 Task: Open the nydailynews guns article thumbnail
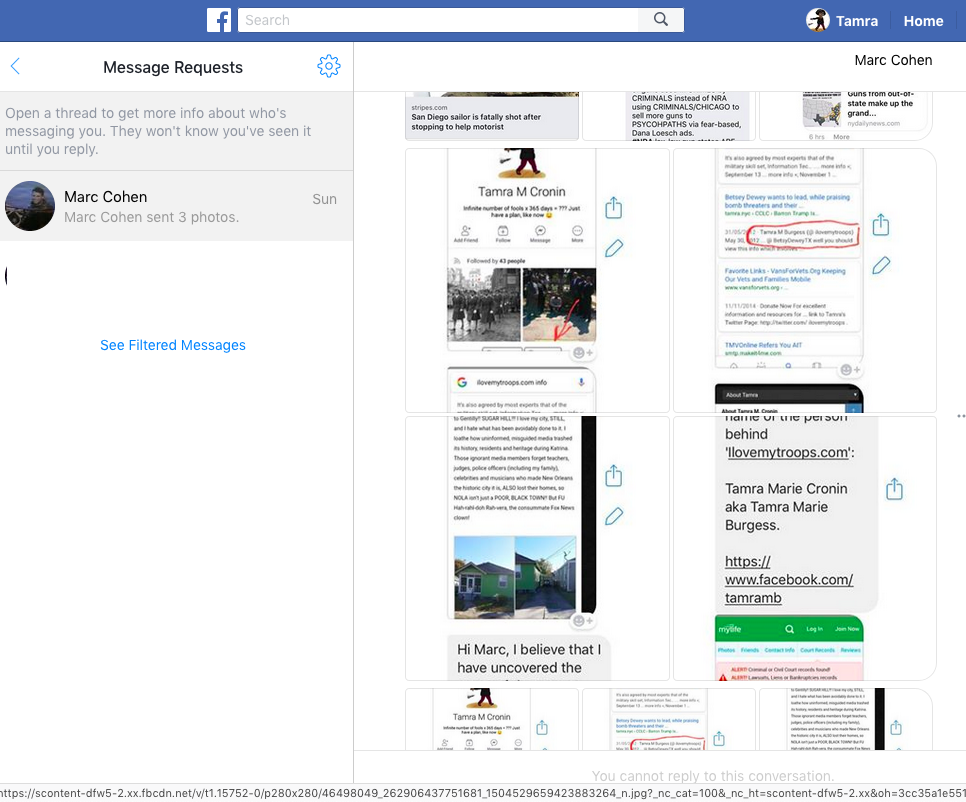pyautogui.click(x=845, y=116)
